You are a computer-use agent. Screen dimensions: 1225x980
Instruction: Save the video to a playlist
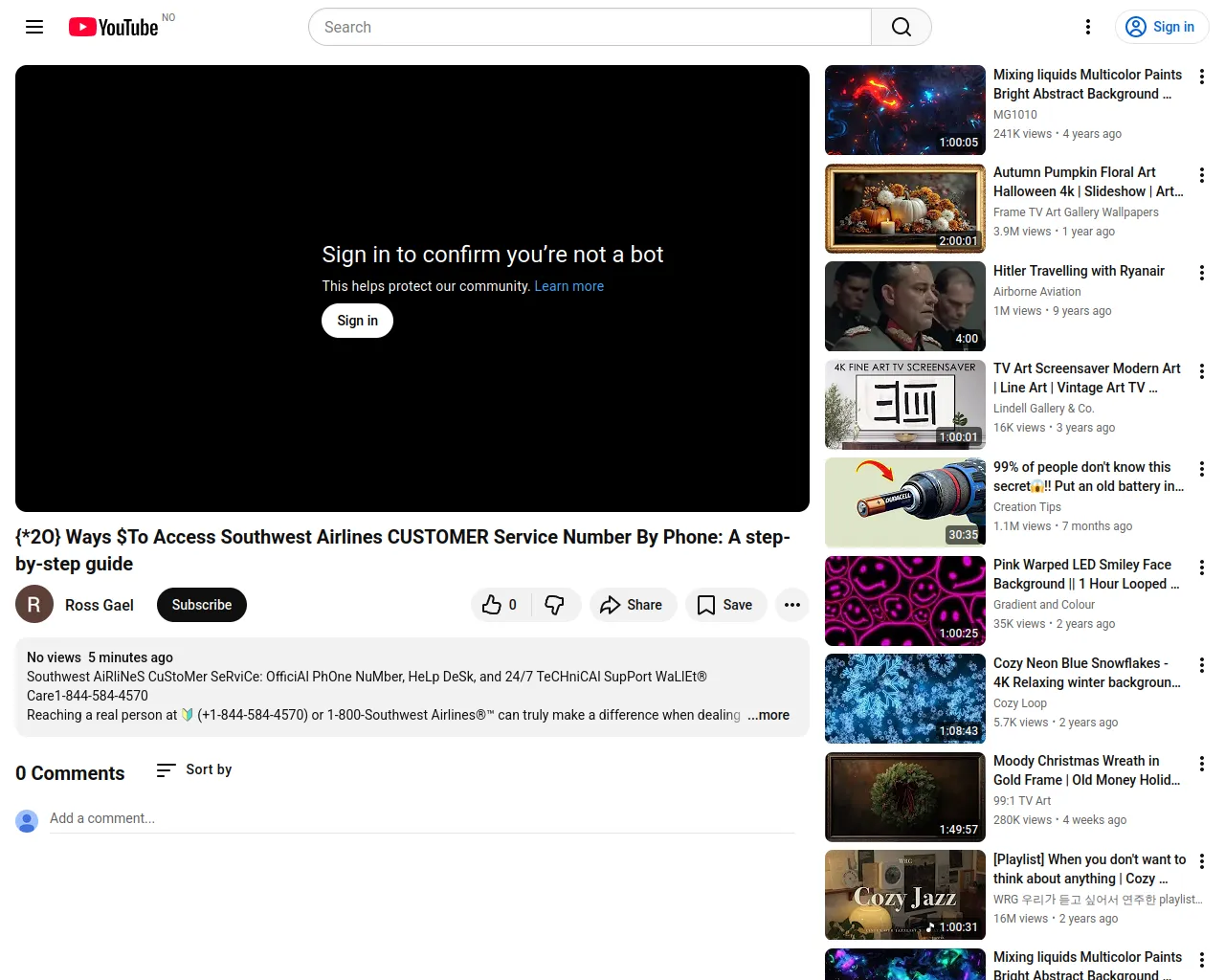[x=725, y=605]
